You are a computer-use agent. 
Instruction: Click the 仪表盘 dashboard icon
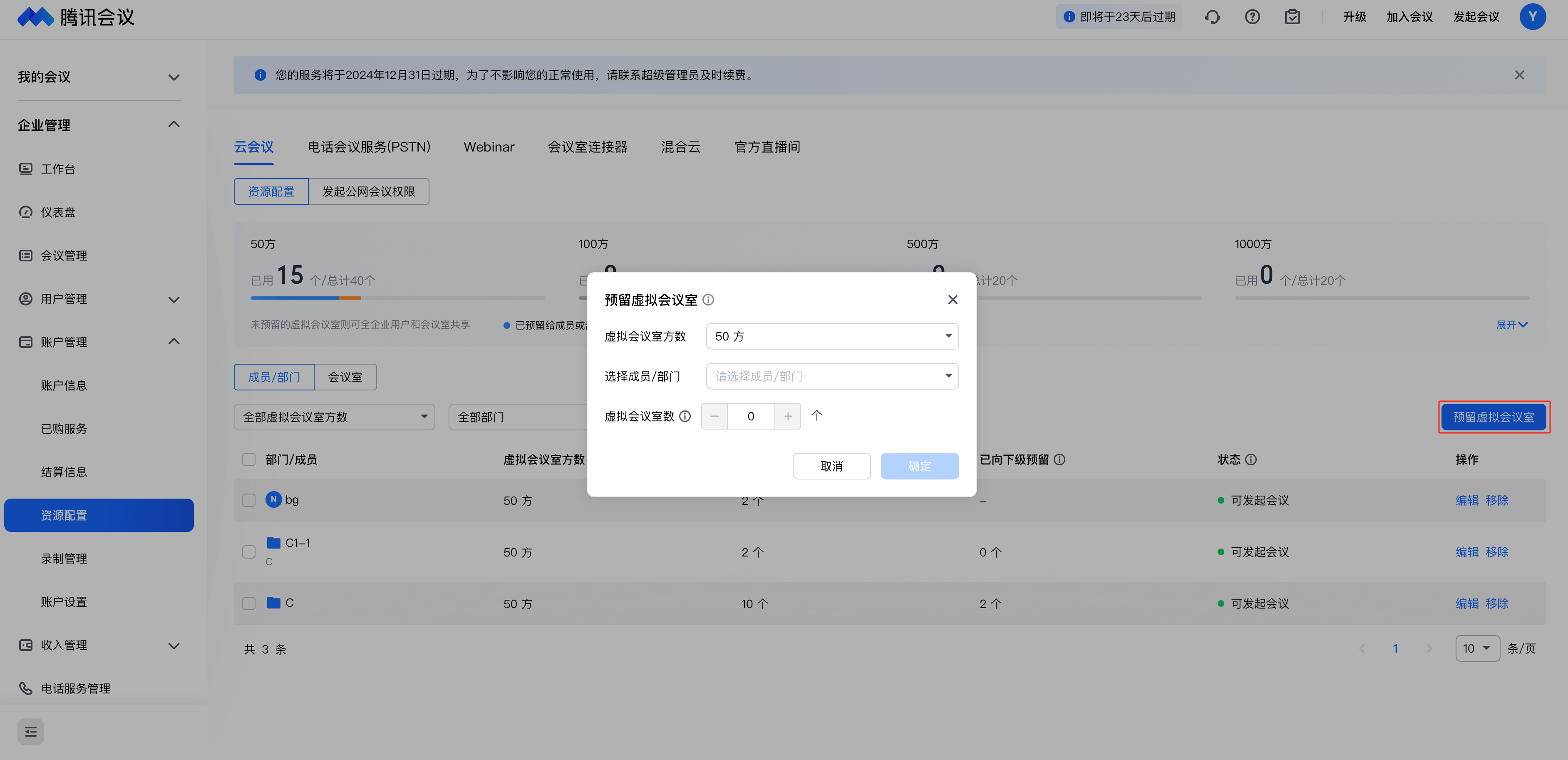point(25,212)
